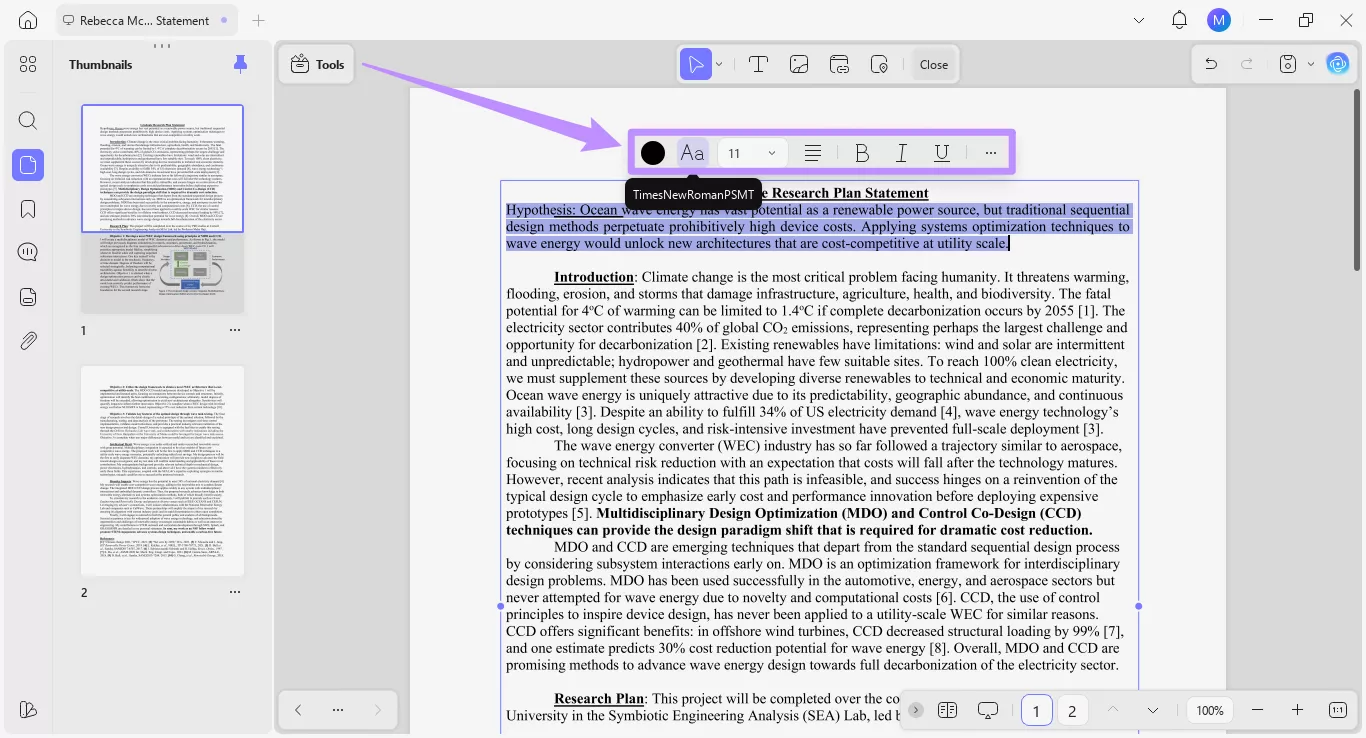
Task: Choose the Image insertion tool
Action: pos(799,64)
